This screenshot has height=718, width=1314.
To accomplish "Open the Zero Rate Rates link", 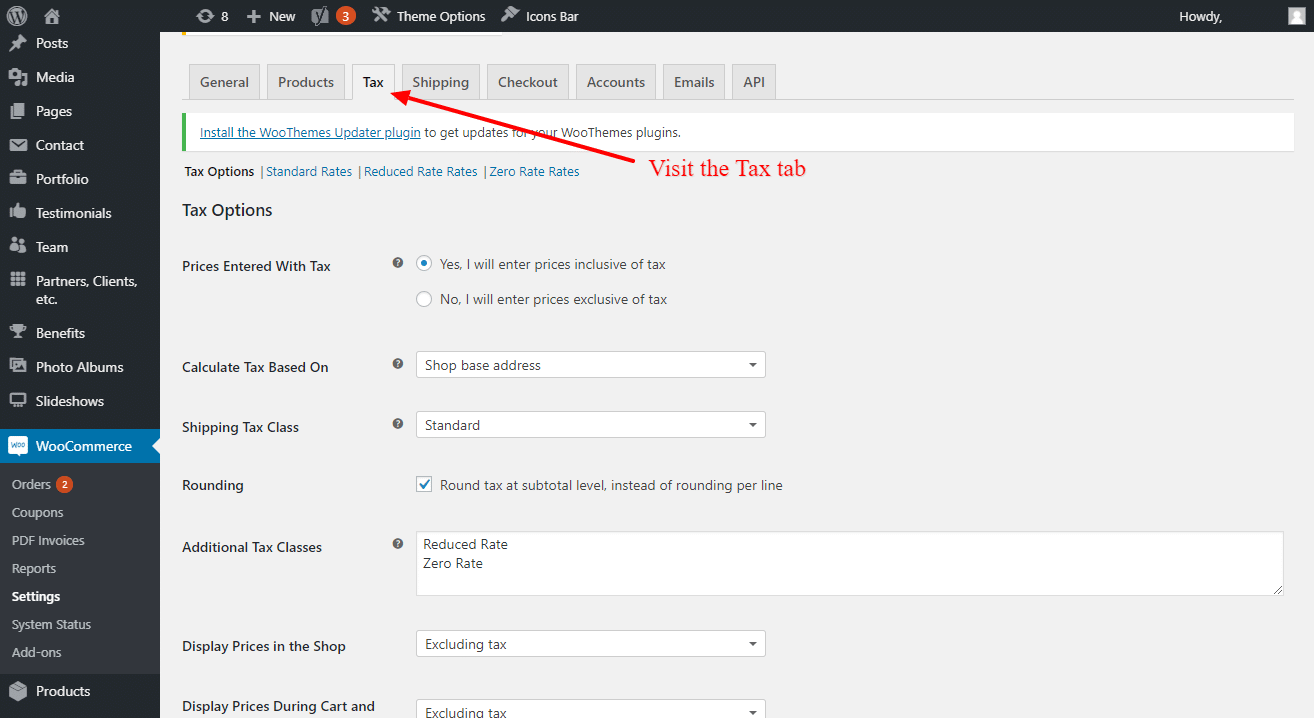I will pos(535,172).
